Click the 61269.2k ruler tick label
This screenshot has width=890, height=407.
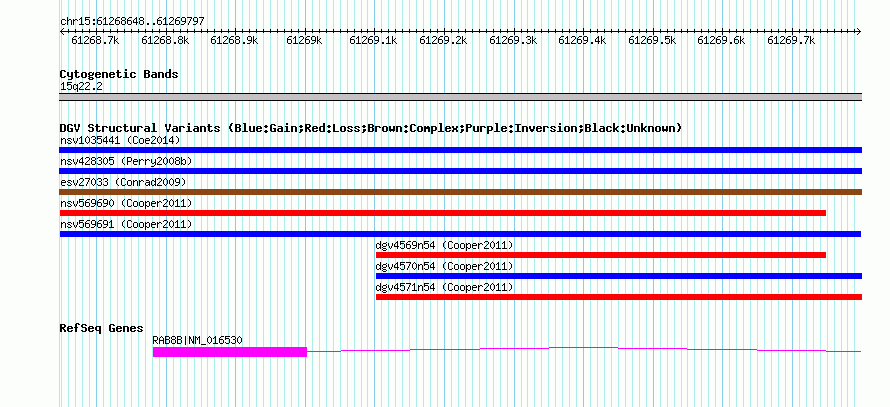(443, 40)
